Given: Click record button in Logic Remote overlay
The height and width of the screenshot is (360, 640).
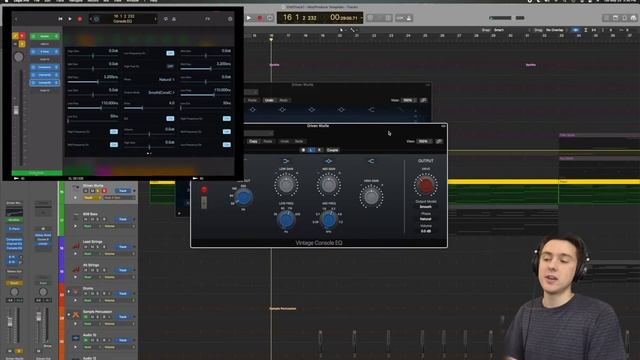Looking at the screenshot, I should coord(80,19).
